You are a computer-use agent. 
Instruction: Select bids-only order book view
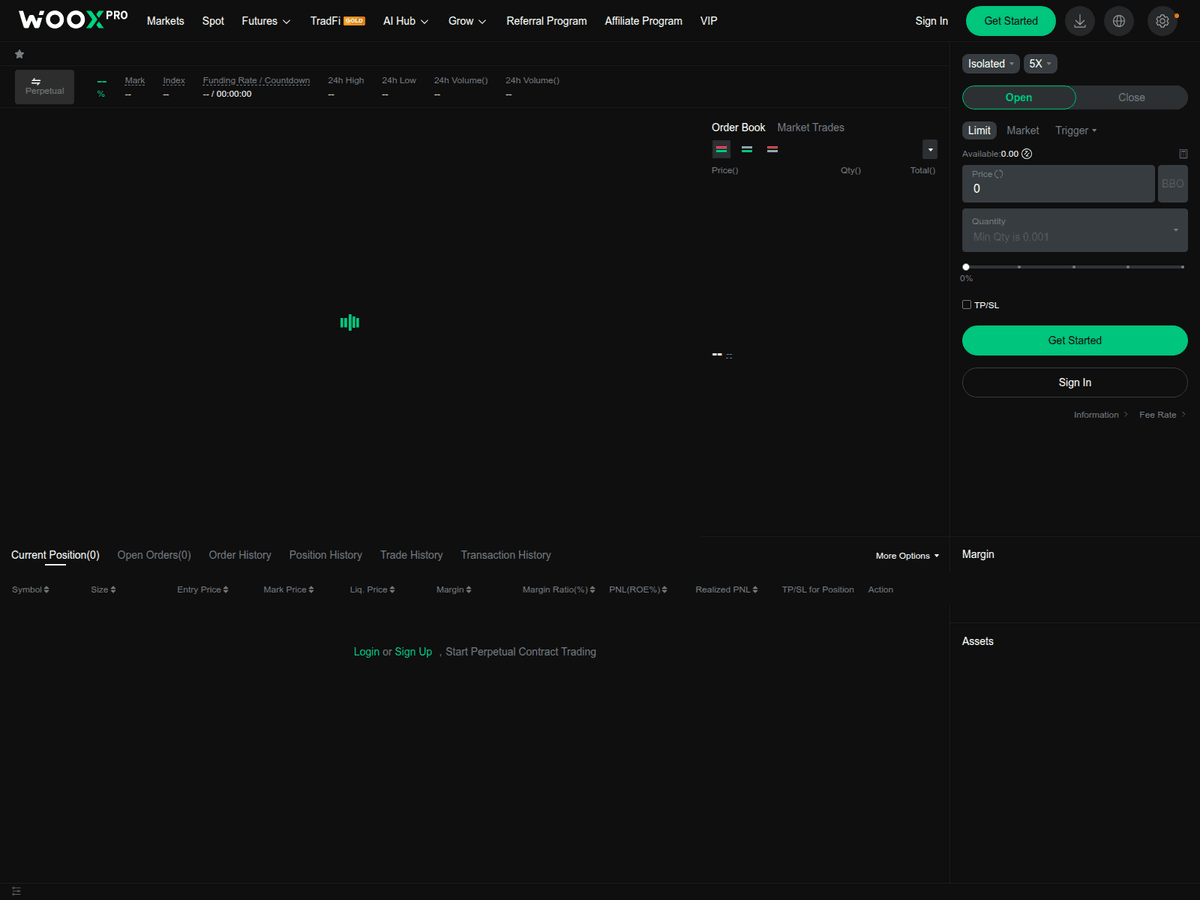coord(747,149)
